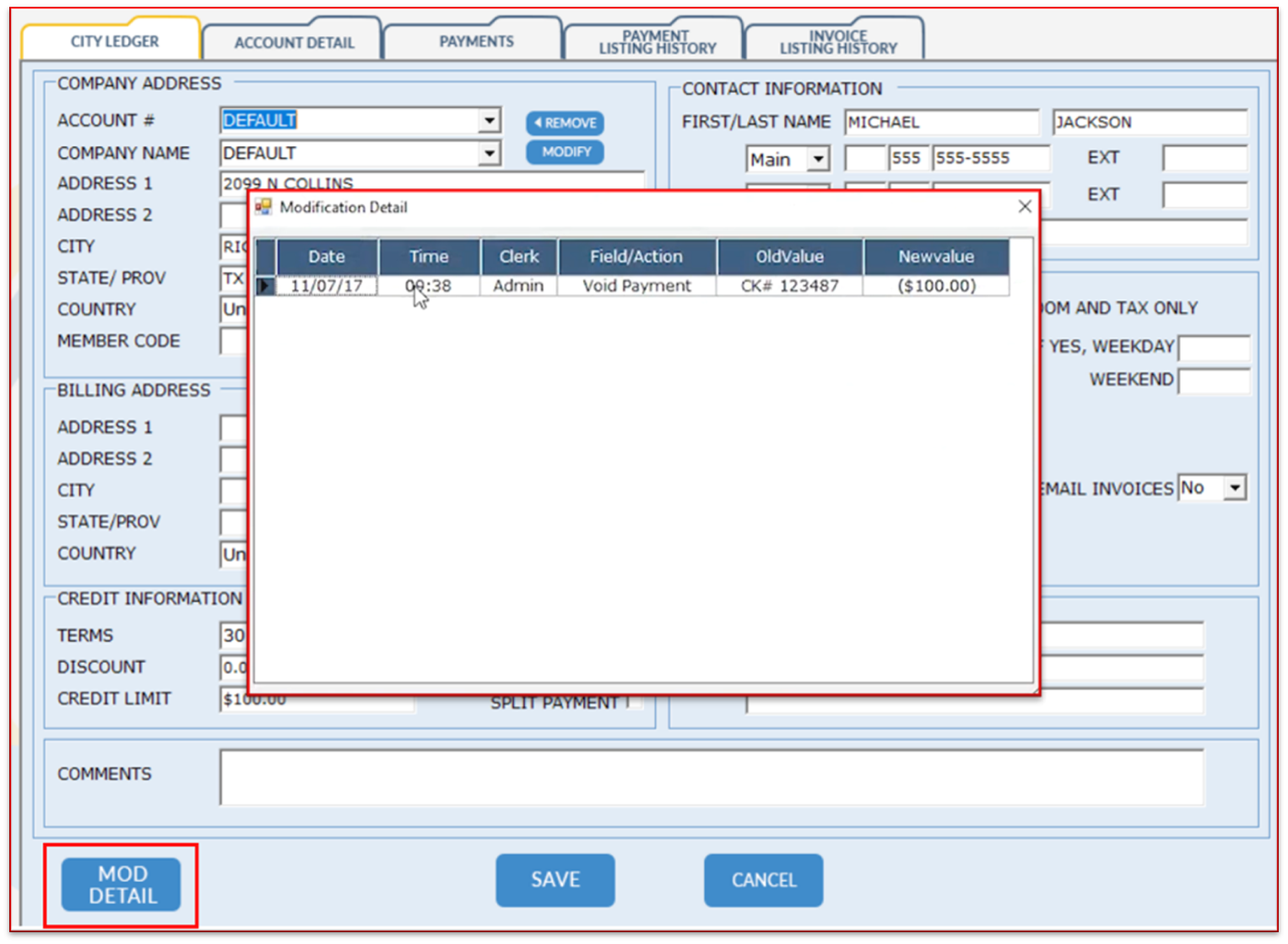
Task: Click the Comments text box
Action: pos(711,776)
